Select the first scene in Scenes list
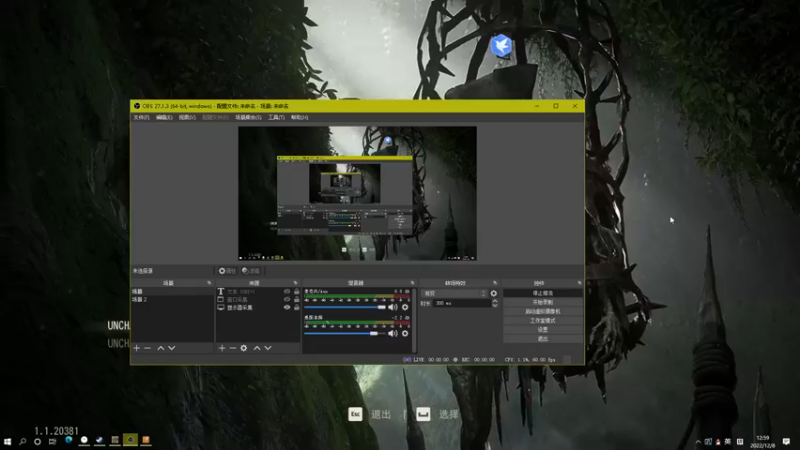800x450 pixels. (x=172, y=291)
